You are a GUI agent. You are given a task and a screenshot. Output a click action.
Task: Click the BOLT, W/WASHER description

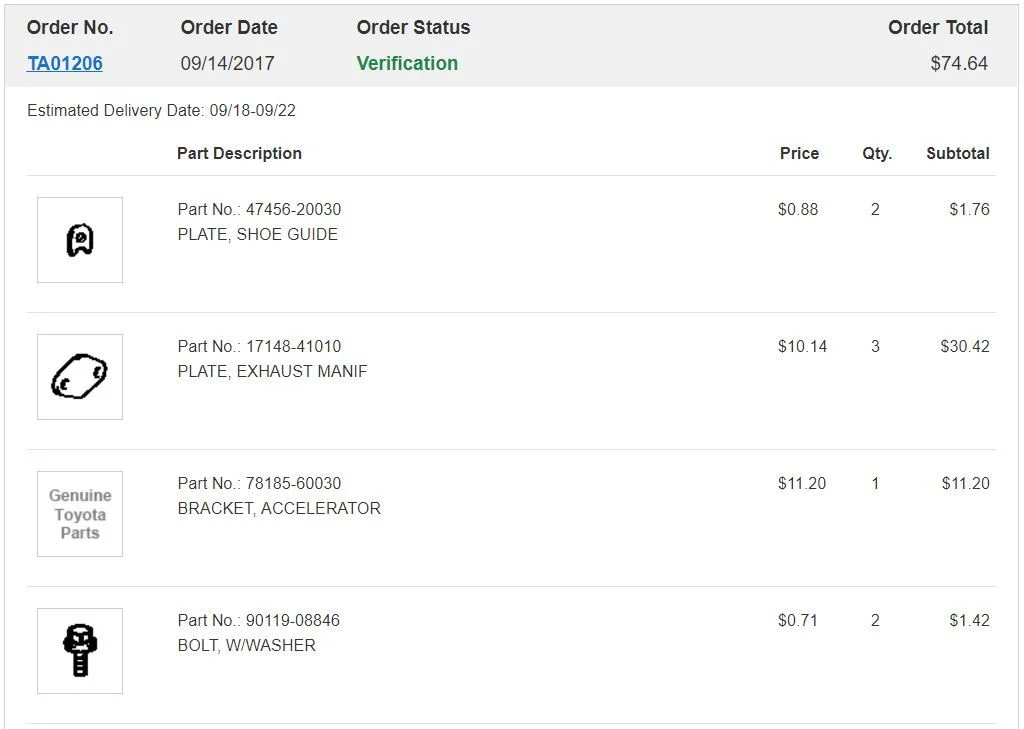point(246,645)
